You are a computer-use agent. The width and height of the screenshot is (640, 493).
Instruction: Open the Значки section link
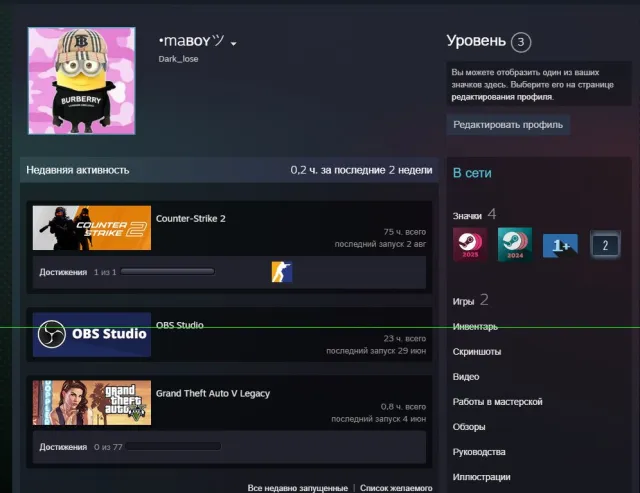467,216
